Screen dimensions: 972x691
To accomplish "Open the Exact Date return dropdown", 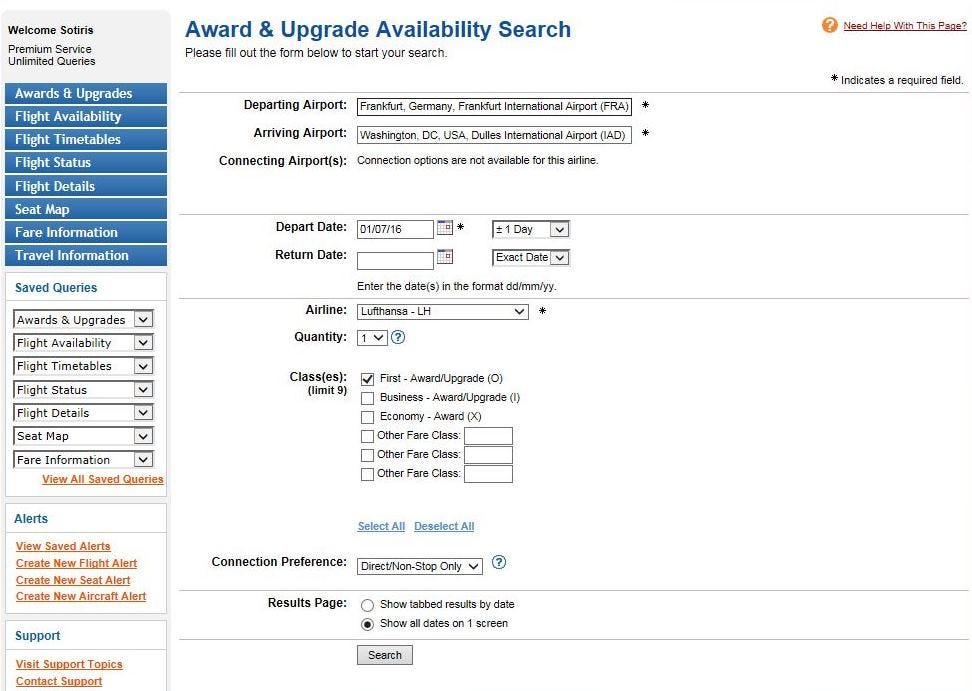I will tap(531, 257).
